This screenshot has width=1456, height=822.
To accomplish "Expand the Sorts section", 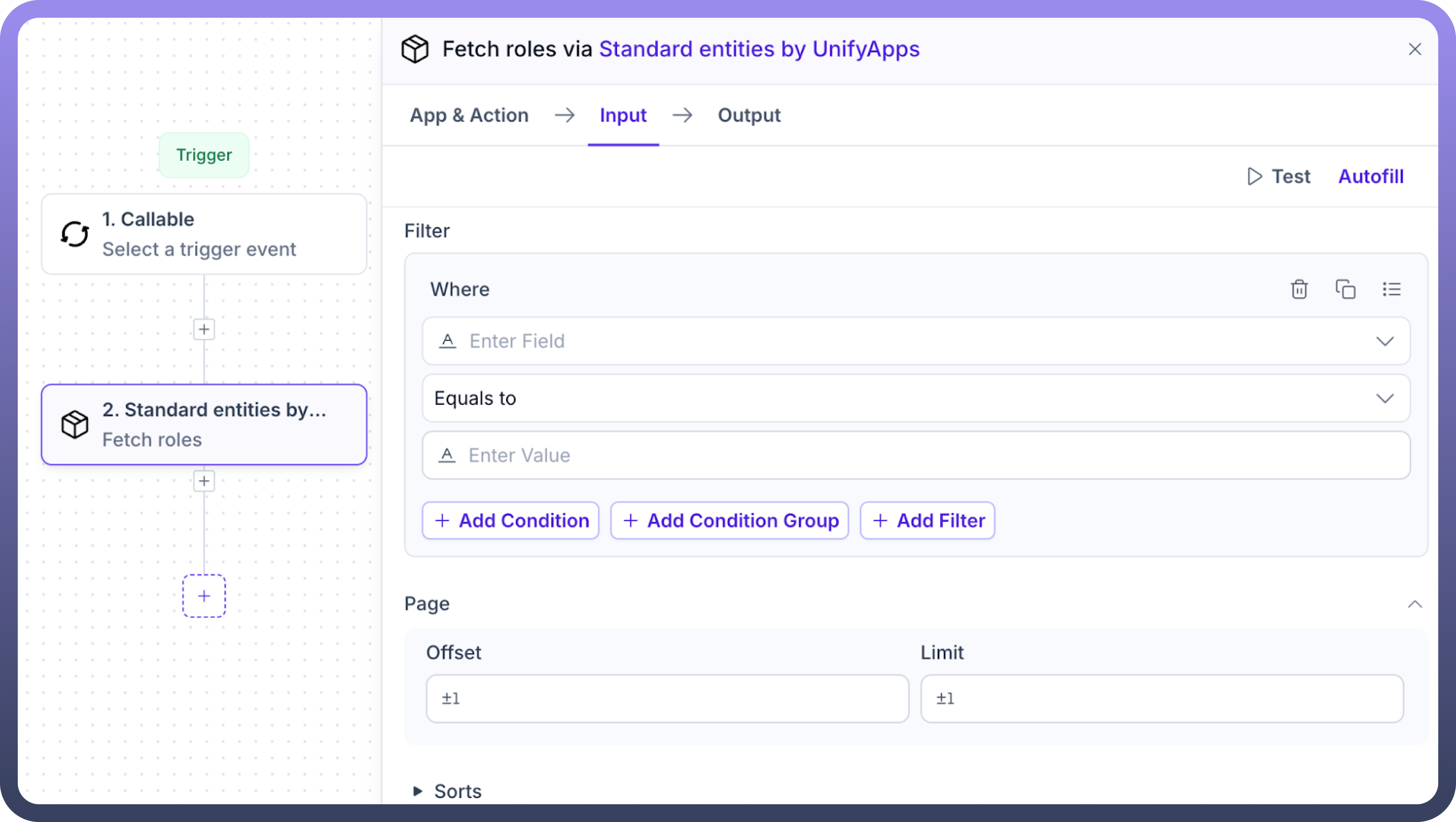I will coord(418,791).
